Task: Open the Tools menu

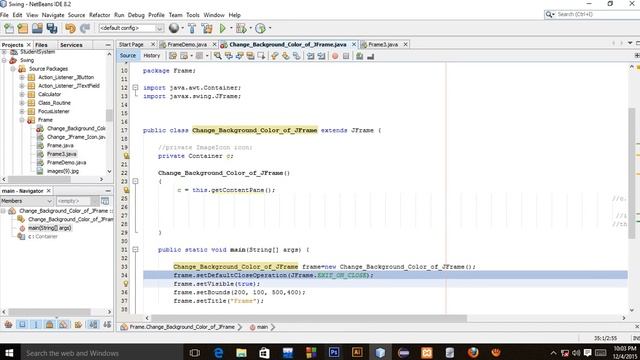Action: click(193, 15)
